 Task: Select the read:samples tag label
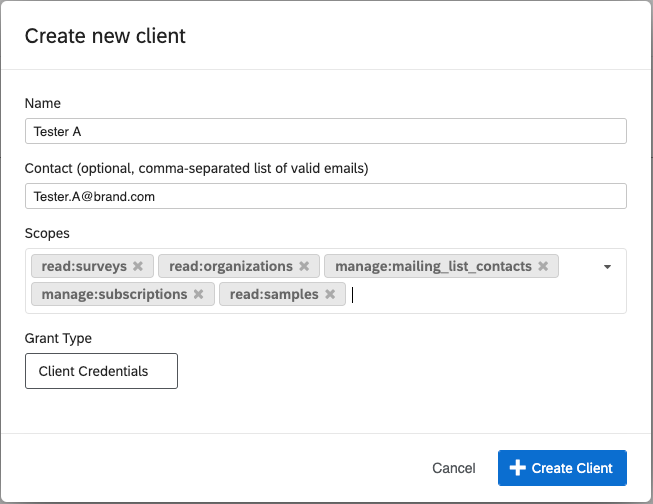pyautogui.click(x=274, y=294)
